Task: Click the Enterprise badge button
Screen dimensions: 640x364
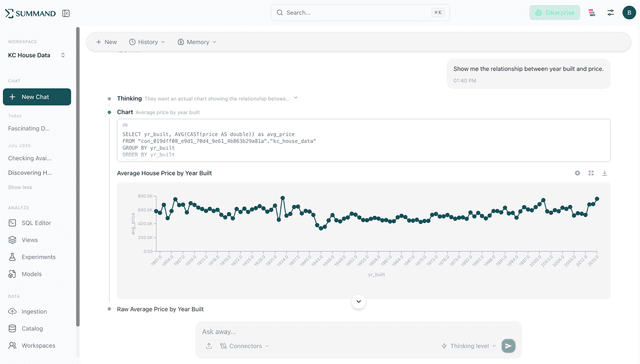Action: point(554,13)
